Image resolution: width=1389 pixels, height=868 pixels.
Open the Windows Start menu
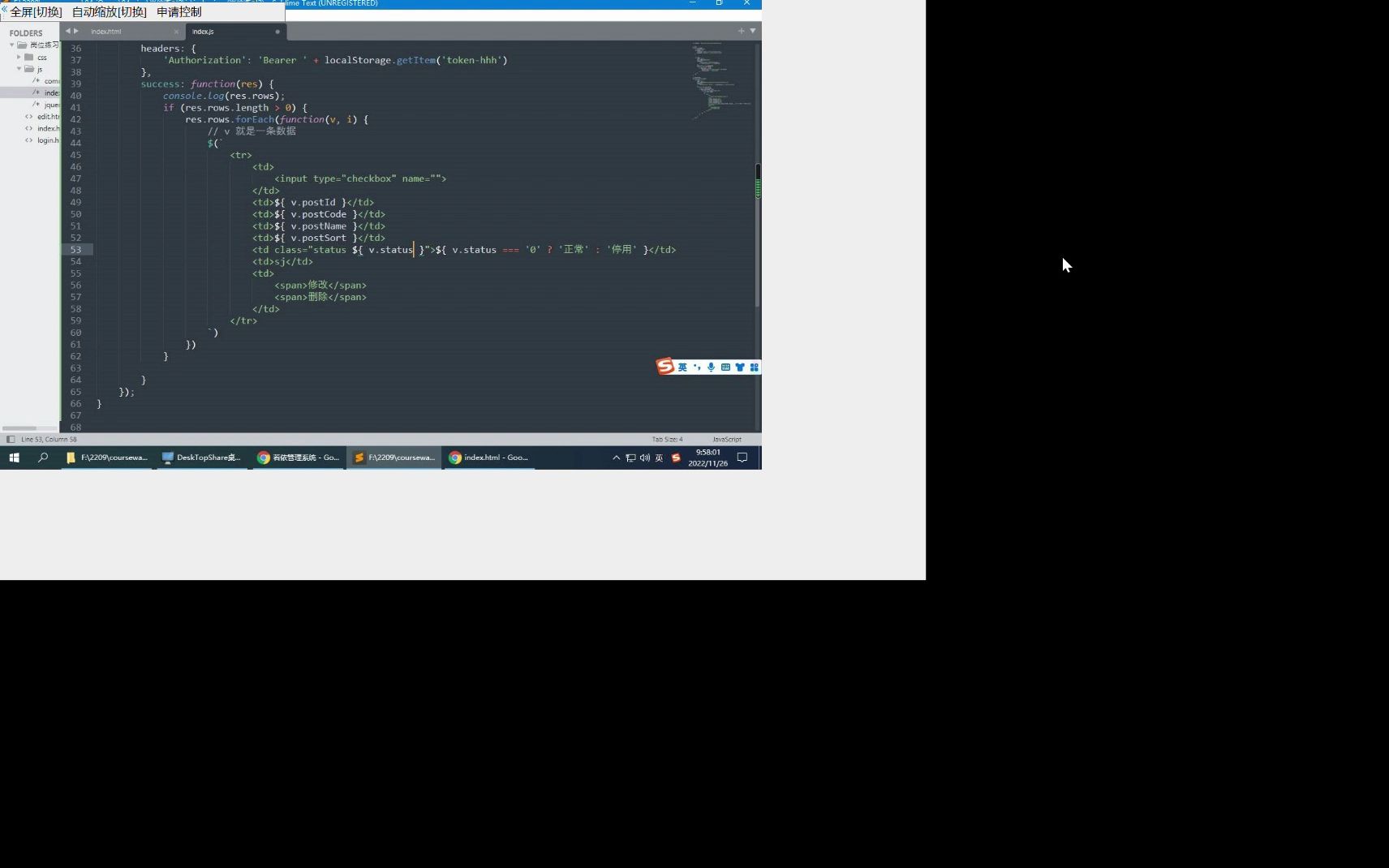[14, 458]
